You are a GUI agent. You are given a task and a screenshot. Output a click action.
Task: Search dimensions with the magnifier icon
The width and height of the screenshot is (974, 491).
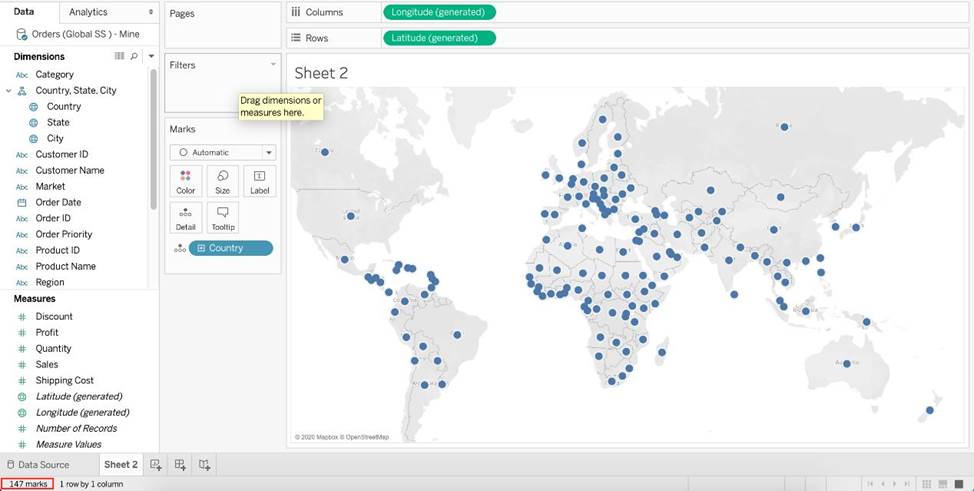click(134, 56)
